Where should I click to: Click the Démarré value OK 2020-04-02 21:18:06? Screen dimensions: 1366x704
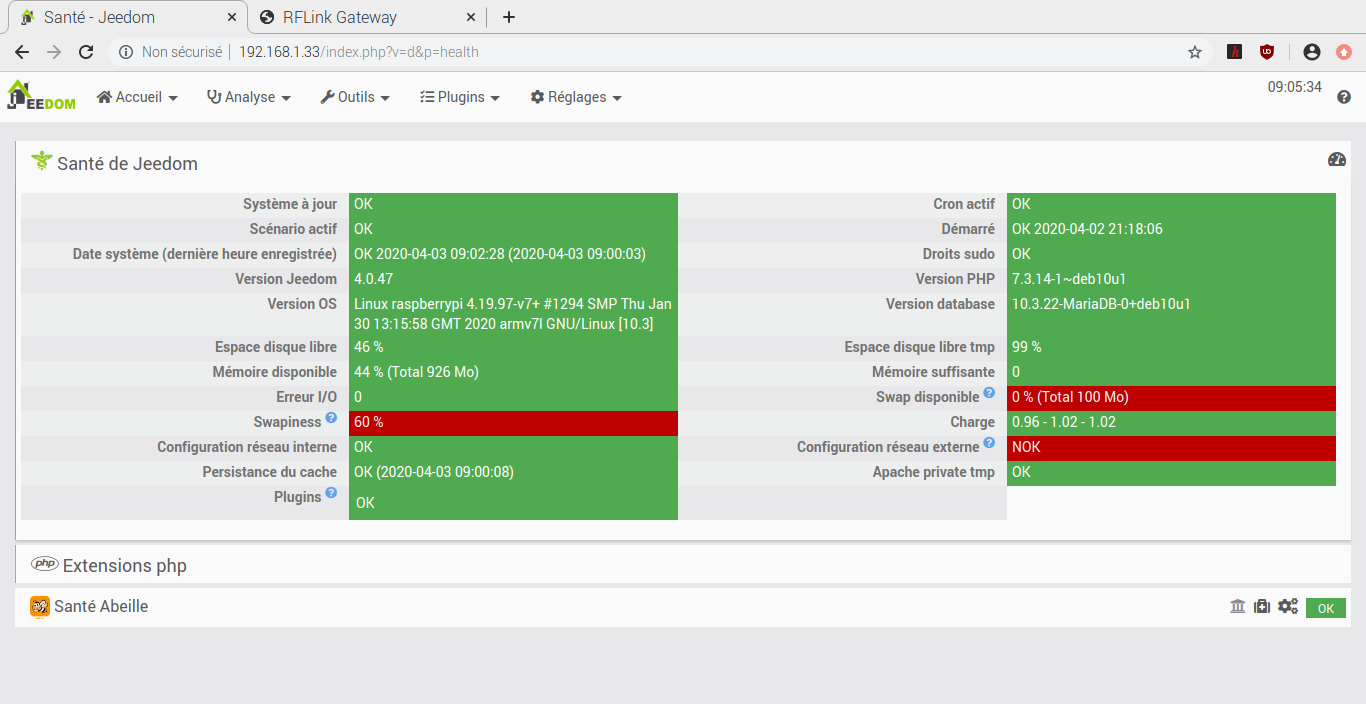click(x=1087, y=229)
